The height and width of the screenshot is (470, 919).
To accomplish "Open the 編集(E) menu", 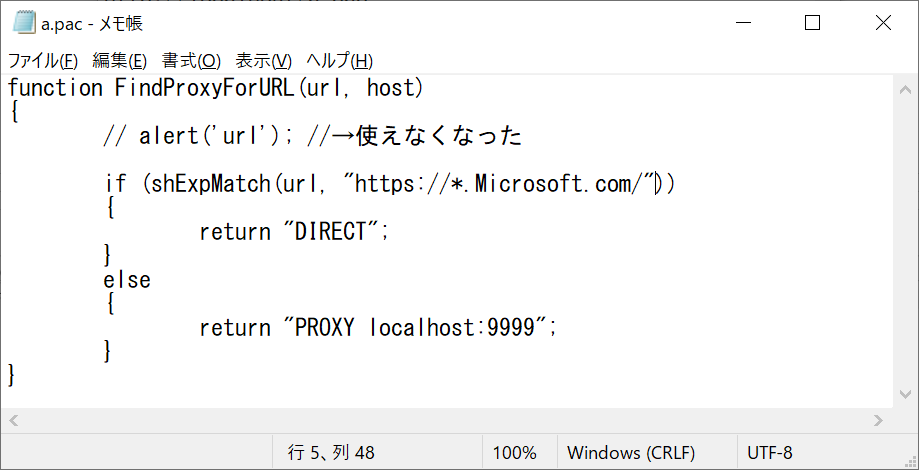I will (120, 60).
